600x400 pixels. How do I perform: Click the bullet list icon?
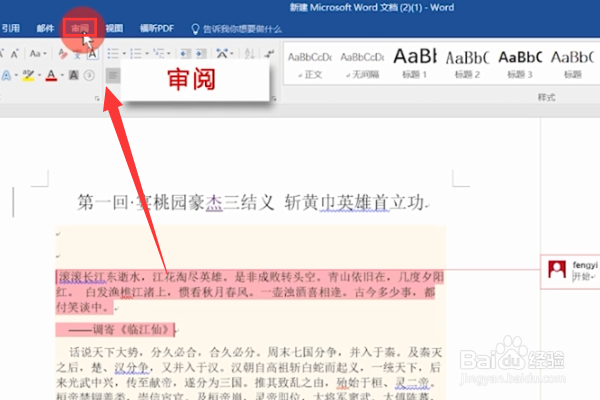pyautogui.click(x=113, y=54)
